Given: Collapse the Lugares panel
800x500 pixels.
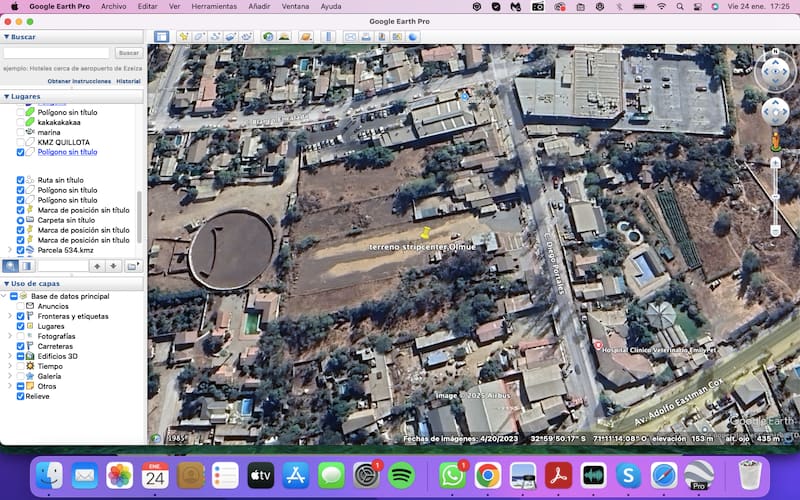Looking at the screenshot, I should pos(7,96).
